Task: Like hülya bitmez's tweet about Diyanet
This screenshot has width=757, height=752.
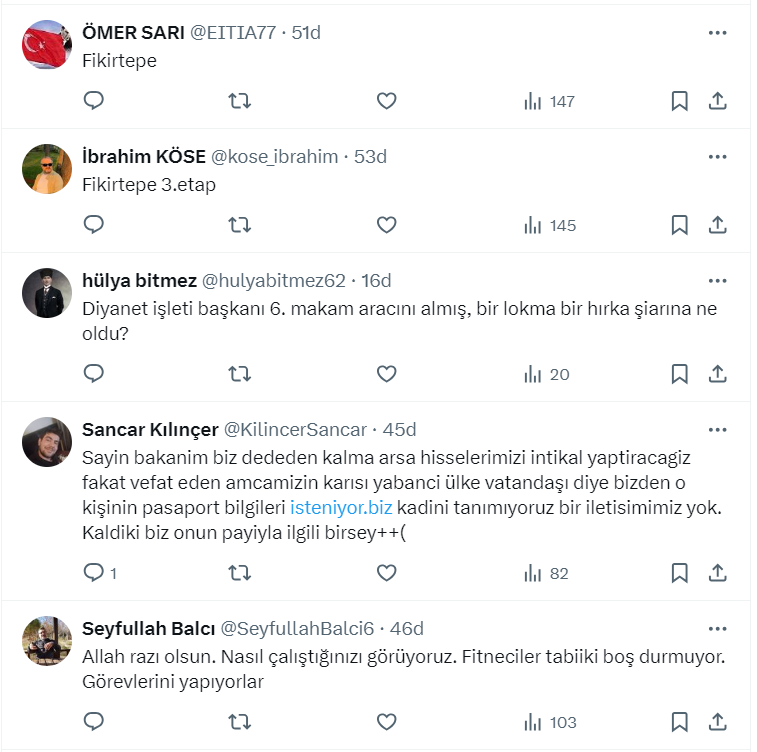Action: pos(387,374)
